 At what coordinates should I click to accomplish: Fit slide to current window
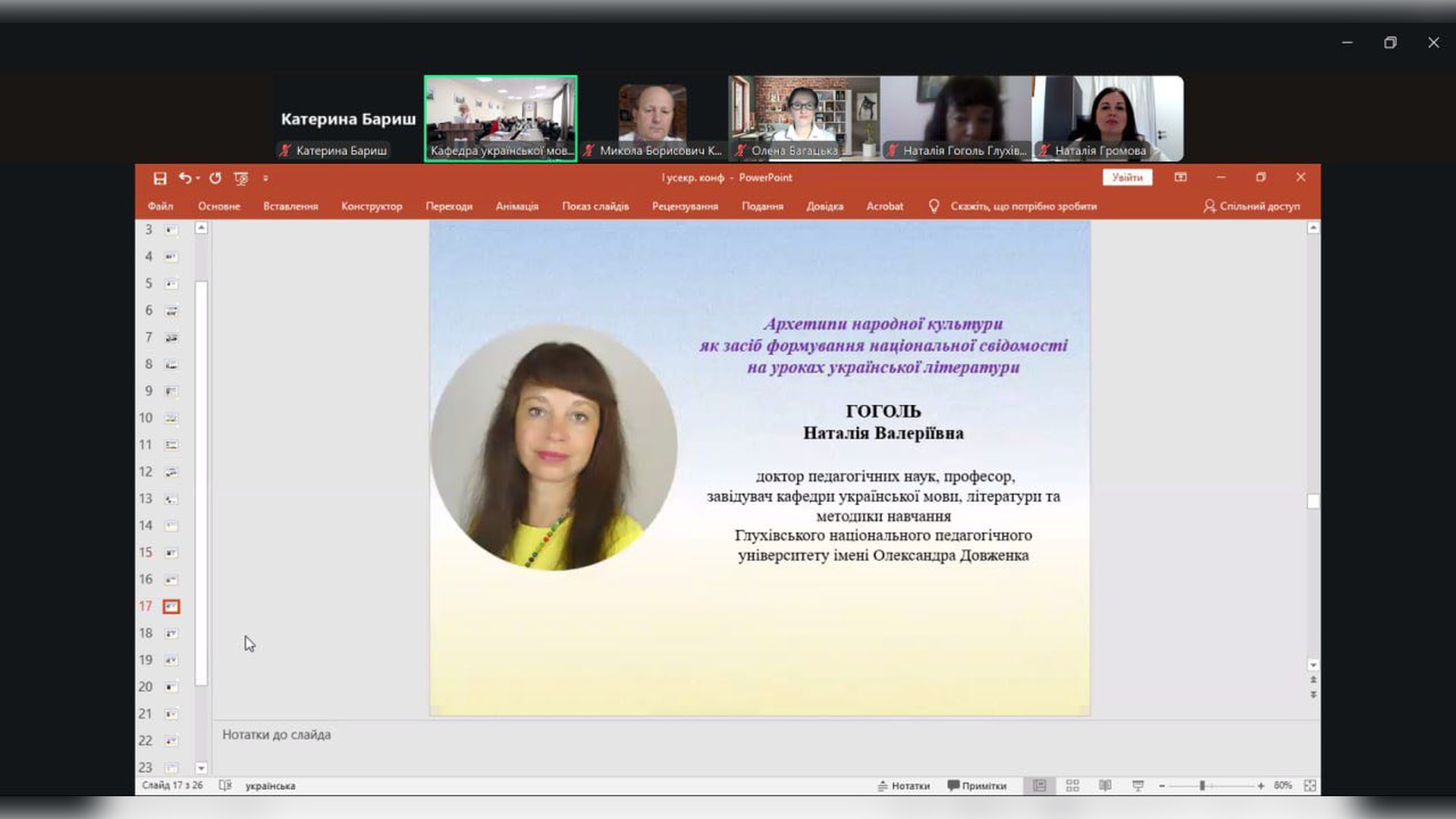coord(1310,786)
